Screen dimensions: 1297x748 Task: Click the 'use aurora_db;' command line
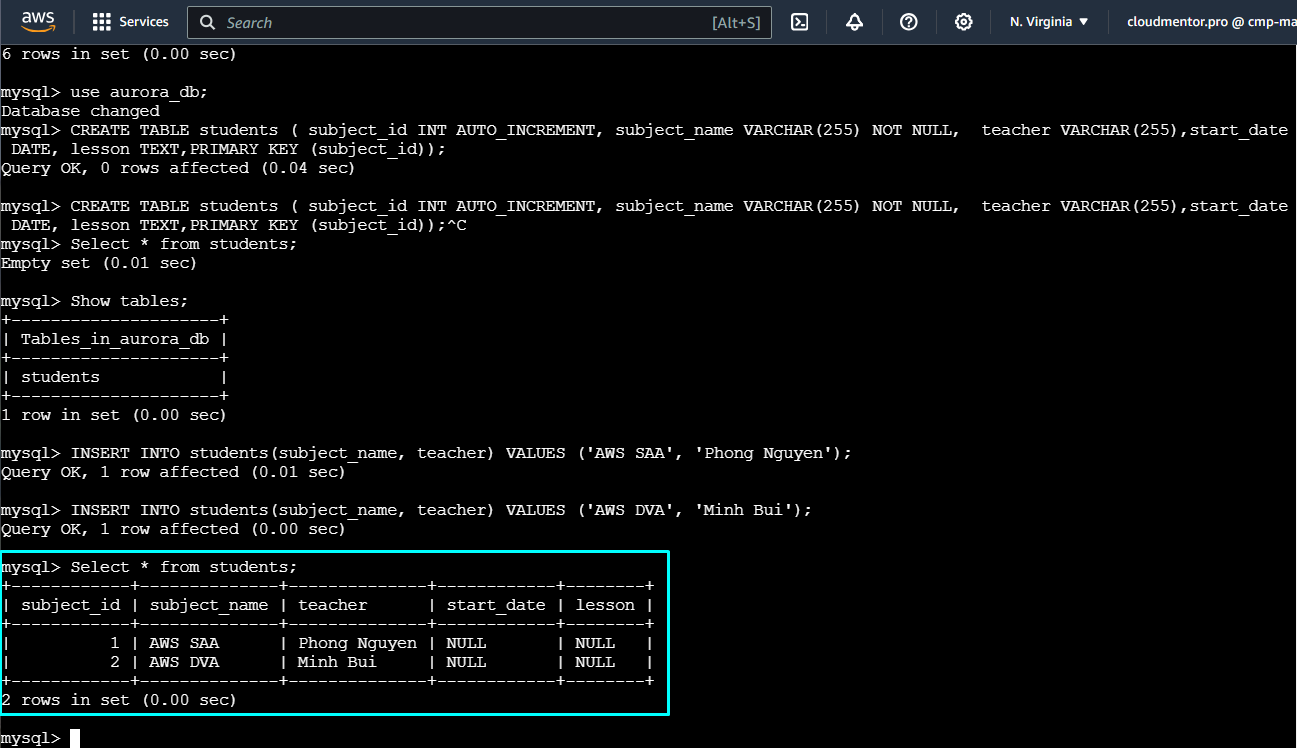point(138,92)
